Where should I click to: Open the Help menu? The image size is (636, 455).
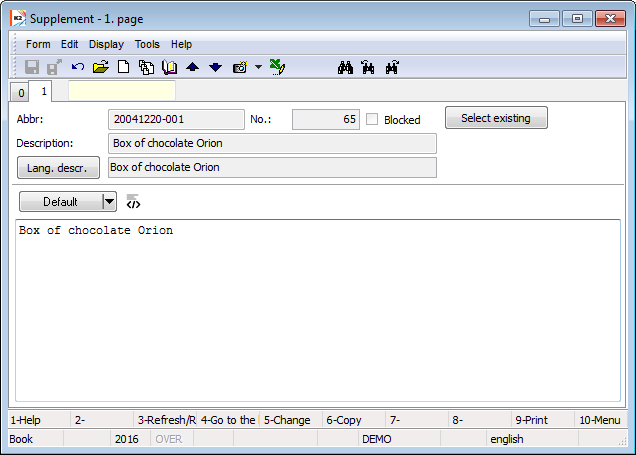[181, 44]
